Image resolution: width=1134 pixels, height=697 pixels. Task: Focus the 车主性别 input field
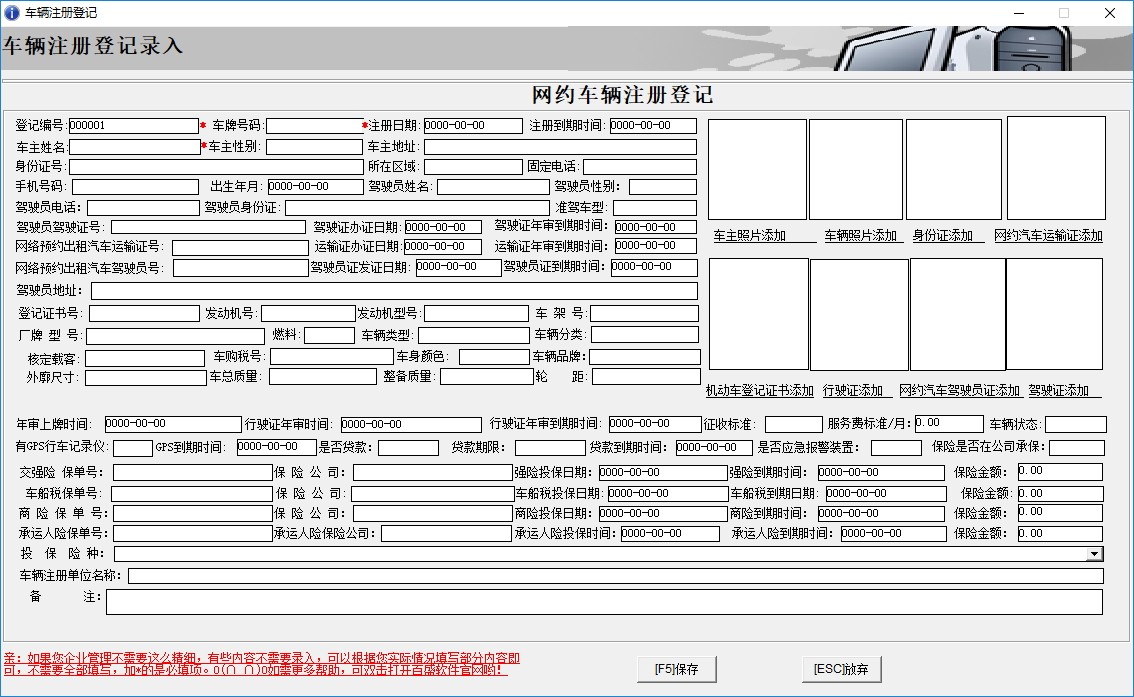point(315,147)
